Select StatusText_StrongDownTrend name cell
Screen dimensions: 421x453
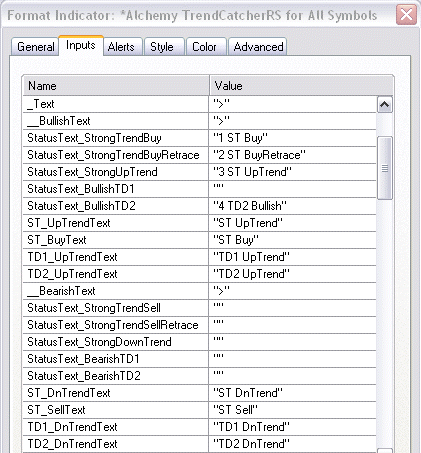[x=116, y=342]
